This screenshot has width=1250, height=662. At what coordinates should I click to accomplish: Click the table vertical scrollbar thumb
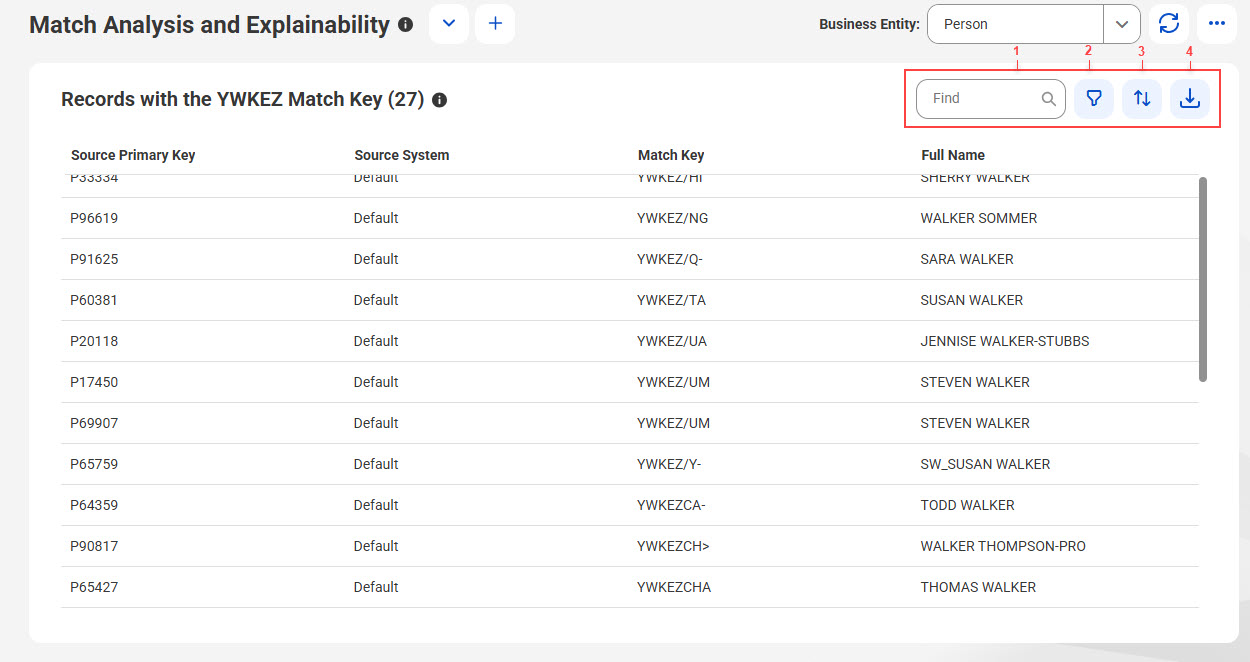click(1203, 279)
